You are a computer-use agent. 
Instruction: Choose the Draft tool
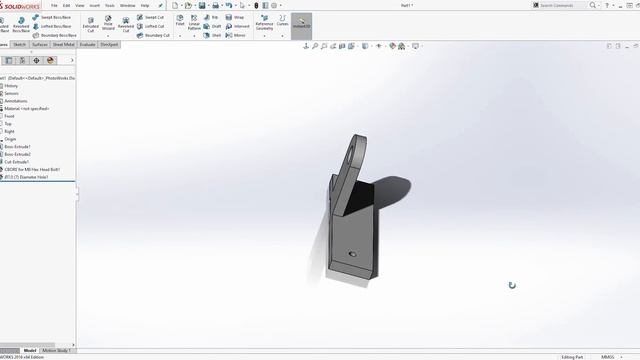click(212, 26)
